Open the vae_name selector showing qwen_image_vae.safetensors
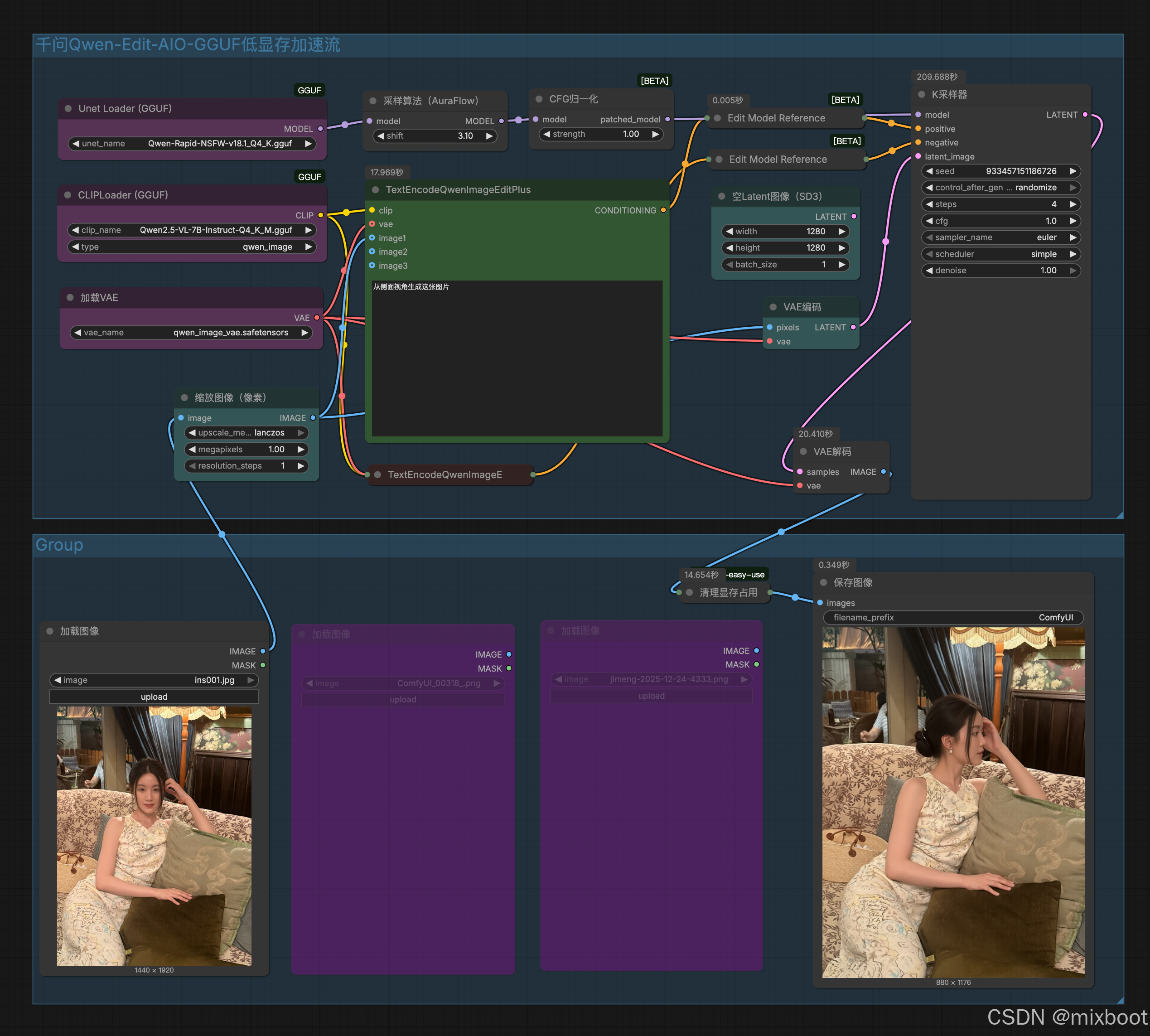1150x1036 pixels. coord(191,333)
